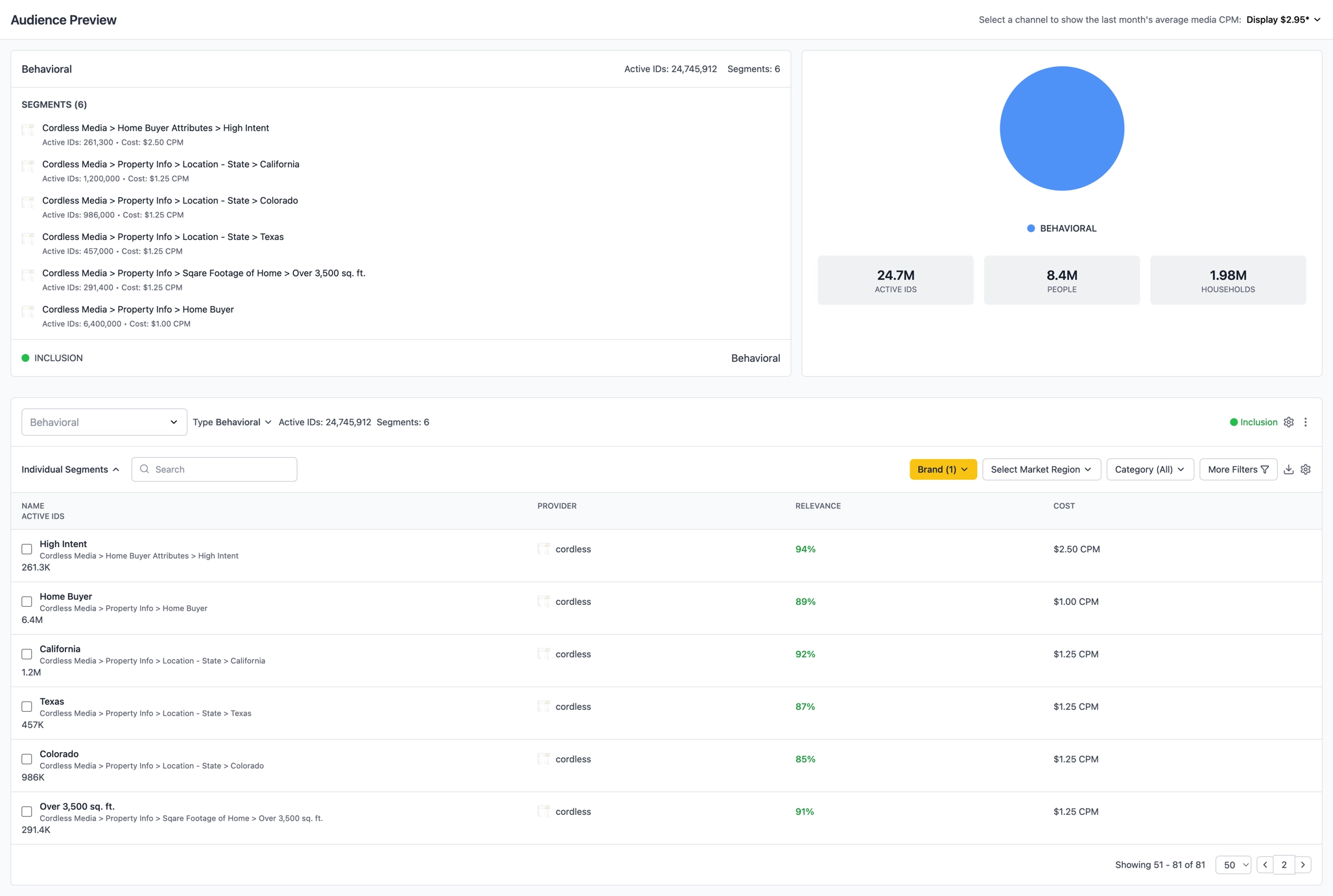This screenshot has height=896, width=1333.
Task: Click the Home Buyer segment name
Action: tap(65, 596)
